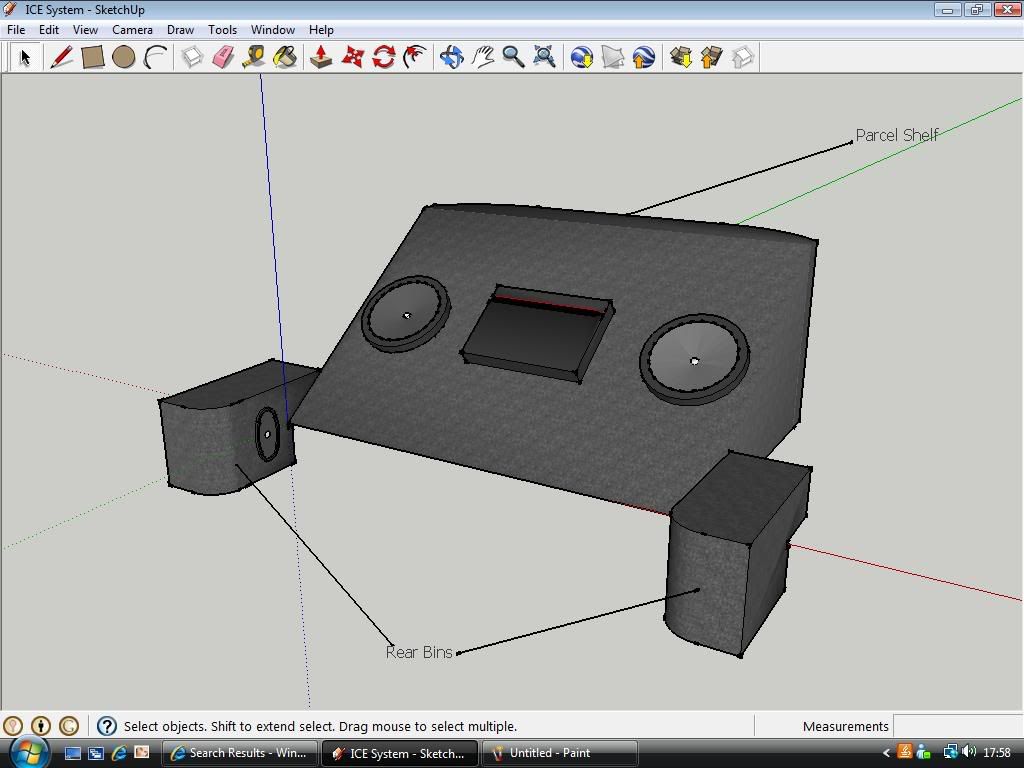The height and width of the screenshot is (768, 1024).
Task: Activate the Tape Measure tool
Action: (x=254, y=57)
